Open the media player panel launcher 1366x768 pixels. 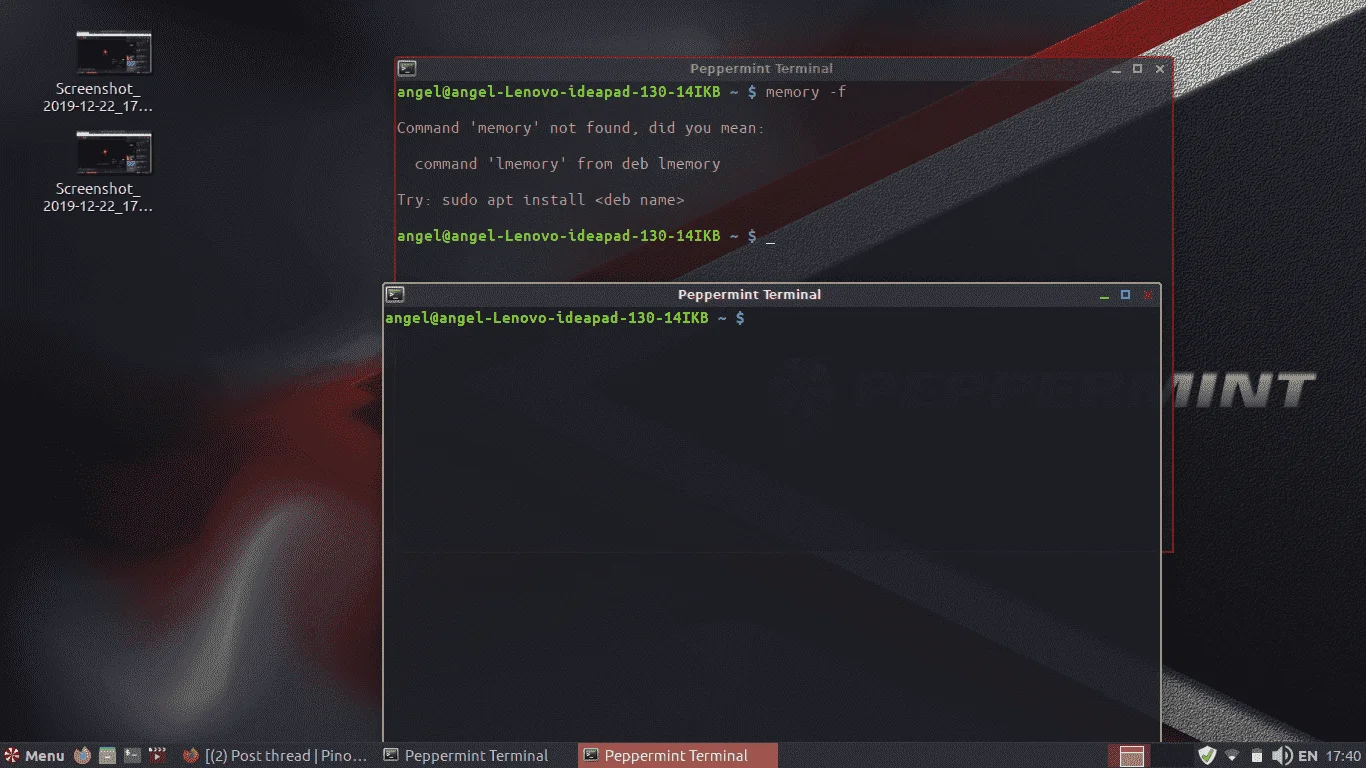[x=157, y=755]
